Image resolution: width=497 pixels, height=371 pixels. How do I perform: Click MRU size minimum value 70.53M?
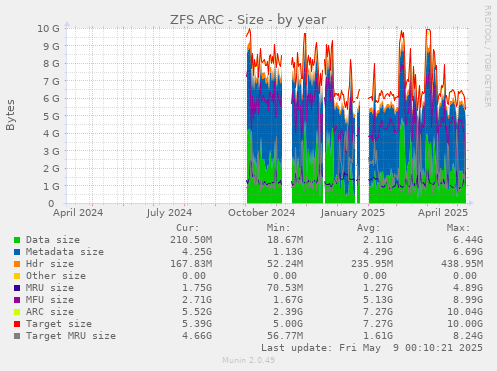point(285,288)
